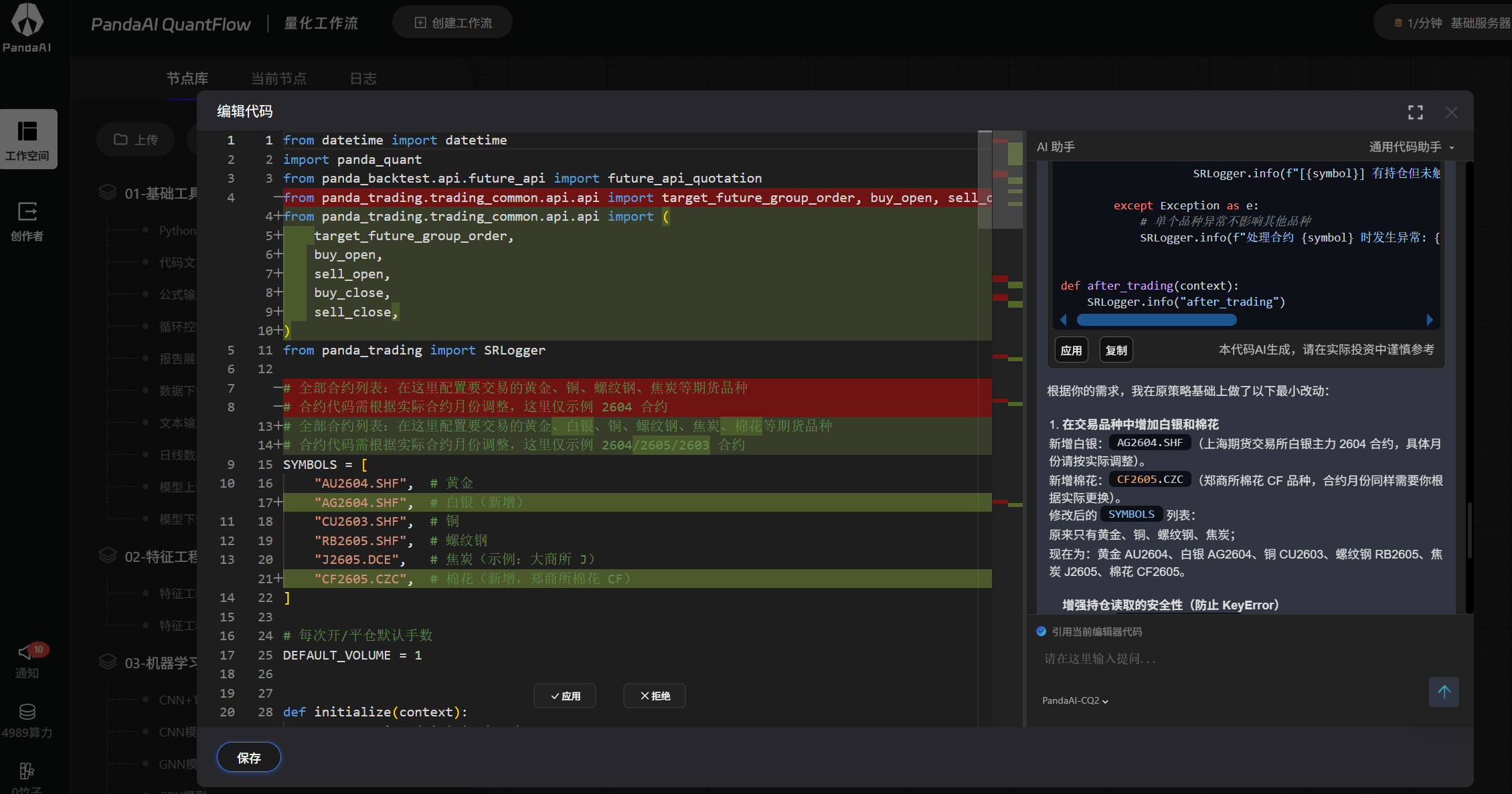
Task: Click the 请在这里输入提问 input field
Action: point(1232,659)
